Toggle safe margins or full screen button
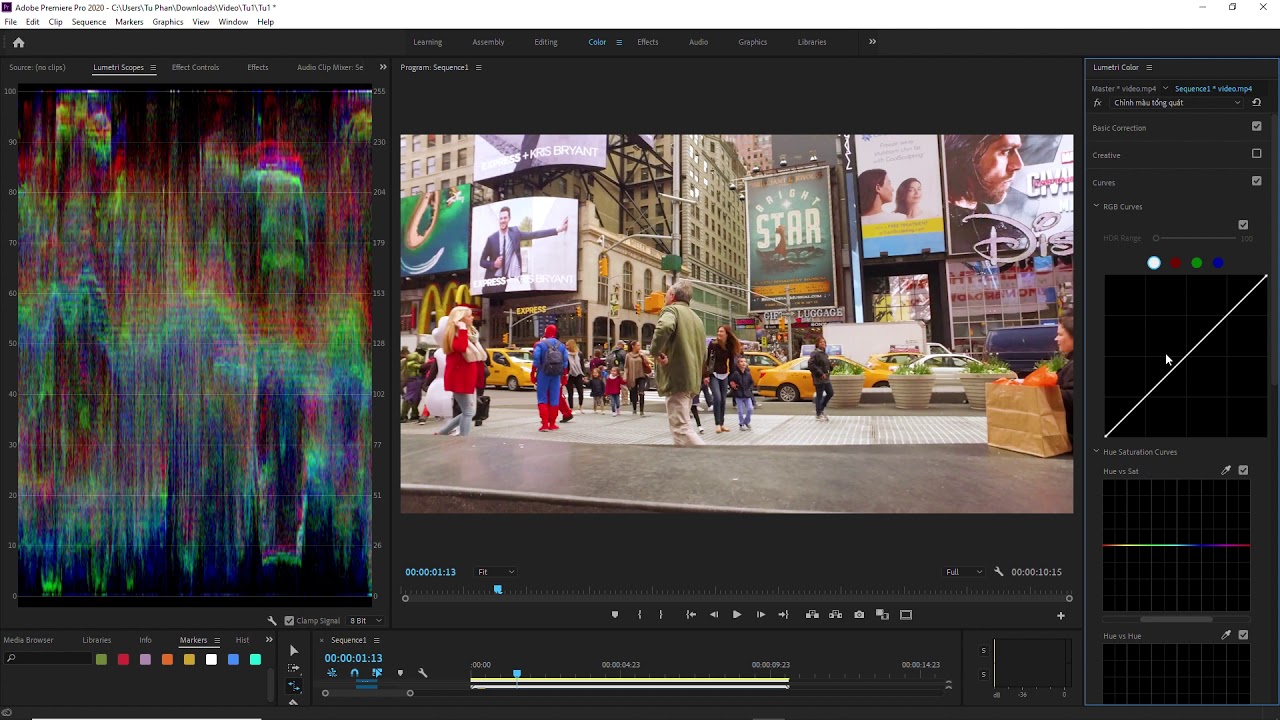Viewport: 1280px width, 720px height. click(x=906, y=615)
